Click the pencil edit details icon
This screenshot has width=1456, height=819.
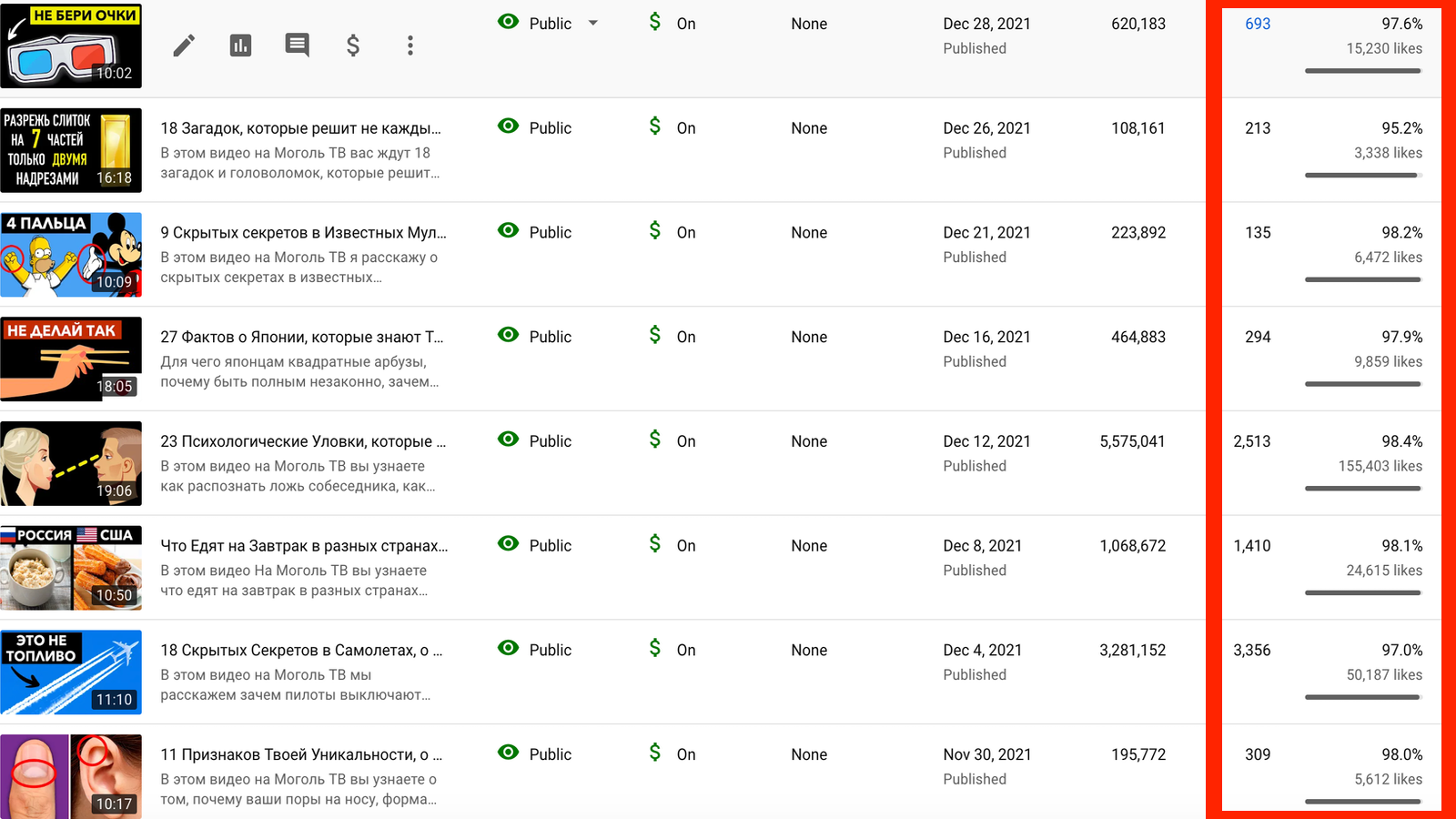coord(184,45)
